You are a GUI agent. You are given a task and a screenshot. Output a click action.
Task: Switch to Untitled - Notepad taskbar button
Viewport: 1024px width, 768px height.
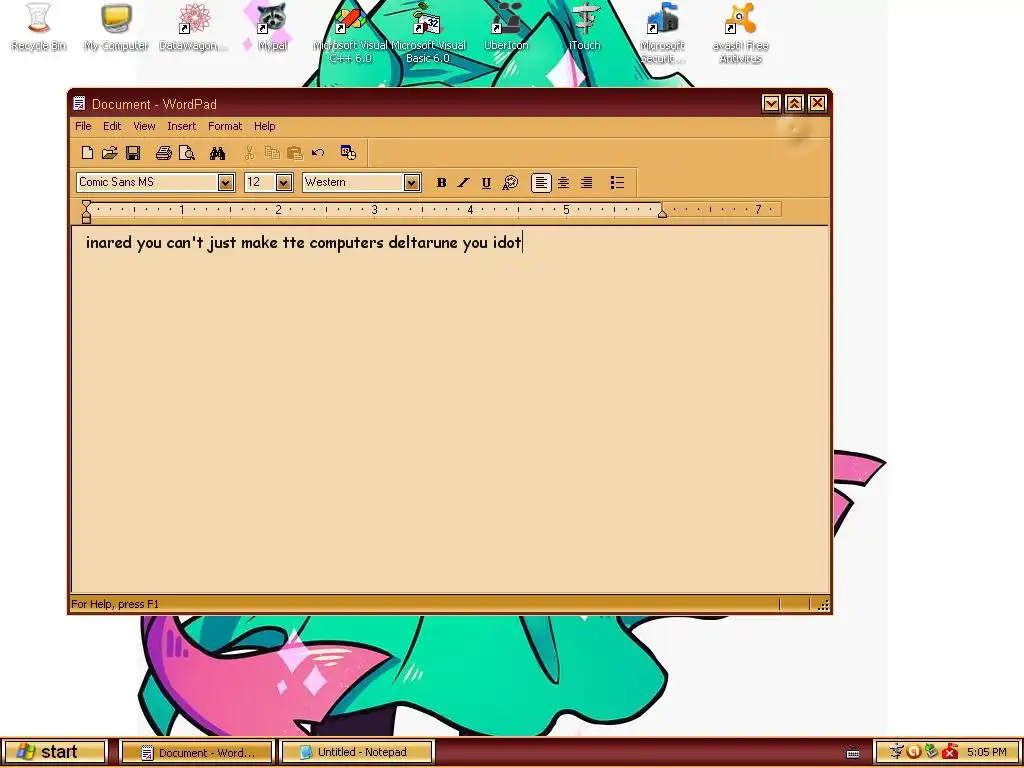[357, 752]
